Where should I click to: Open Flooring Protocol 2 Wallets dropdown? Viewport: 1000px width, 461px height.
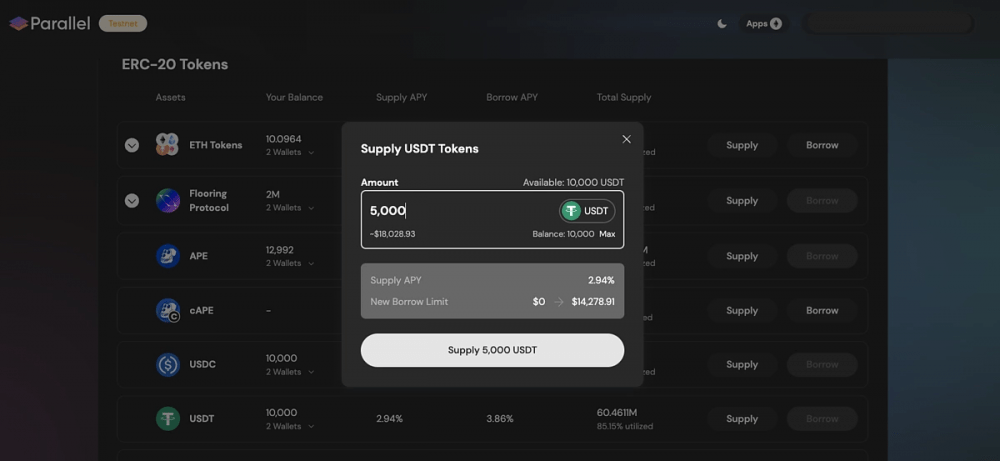point(290,208)
